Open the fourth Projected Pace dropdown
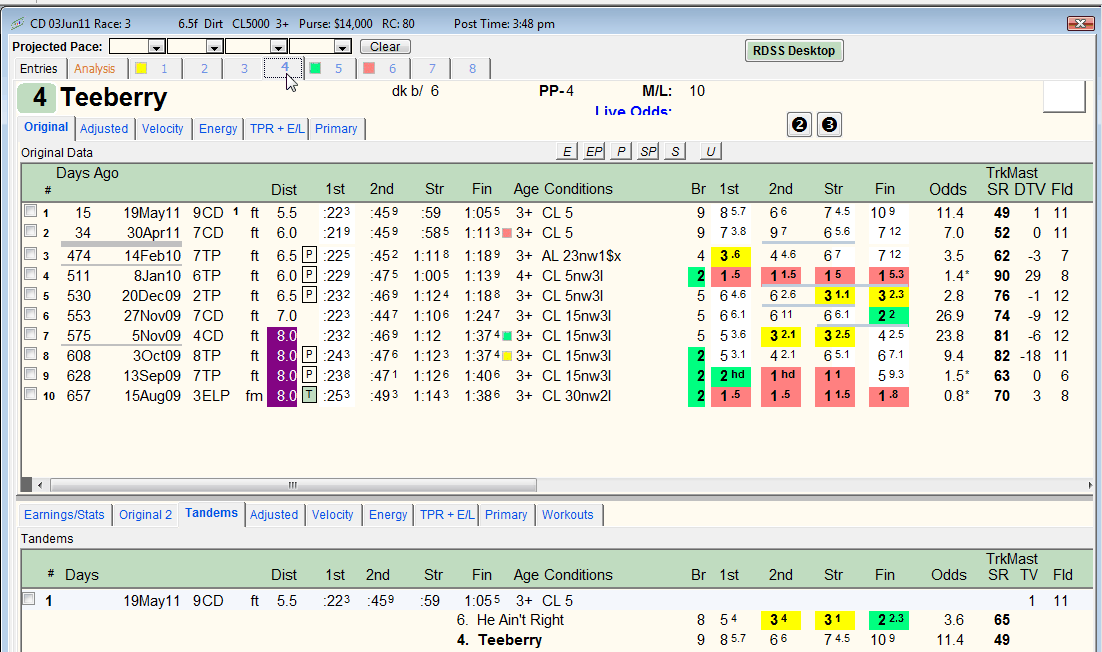Image resolution: width=1102 pixels, height=652 pixels. click(342, 46)
